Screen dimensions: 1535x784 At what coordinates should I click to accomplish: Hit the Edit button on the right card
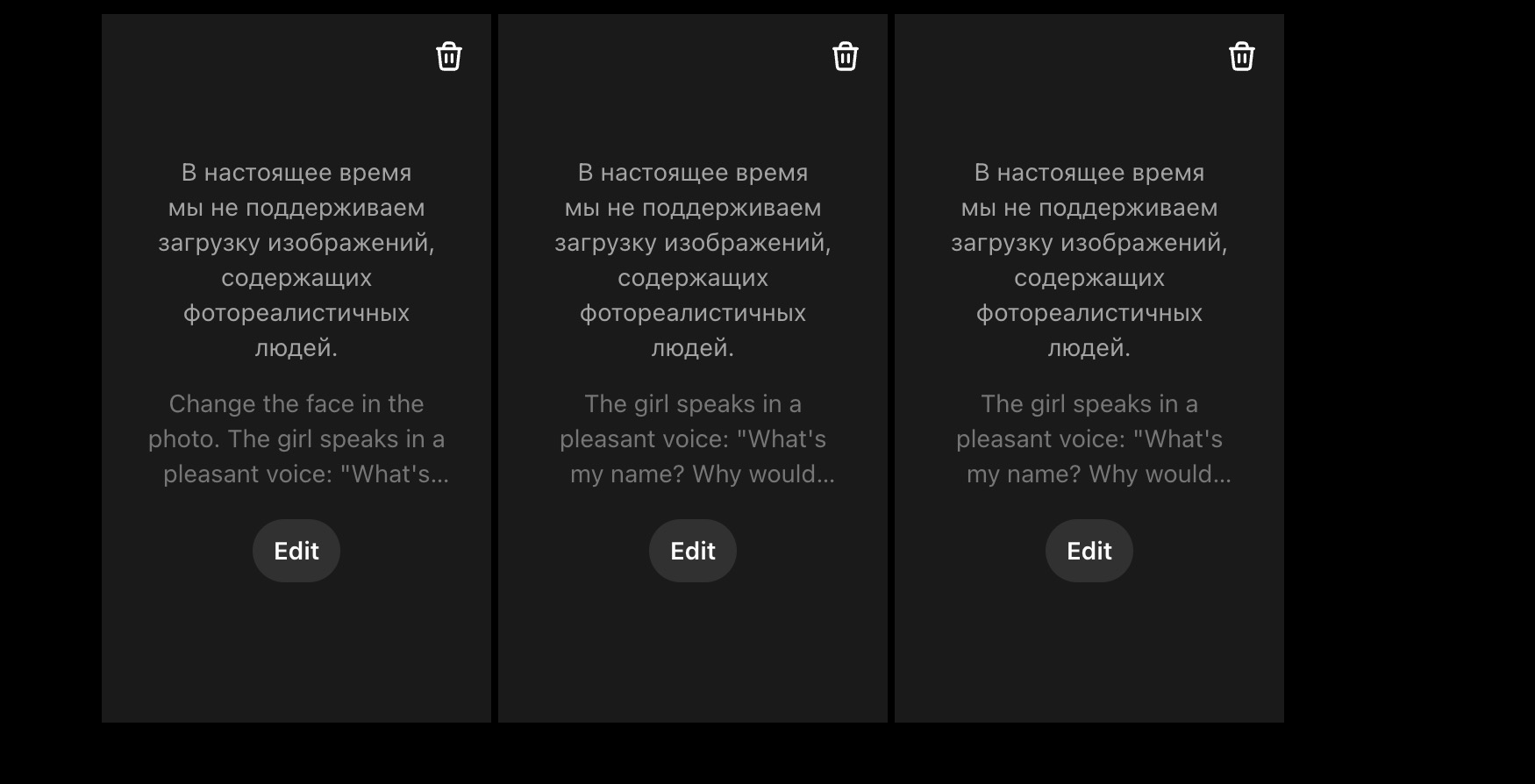tap(1089, 551)
